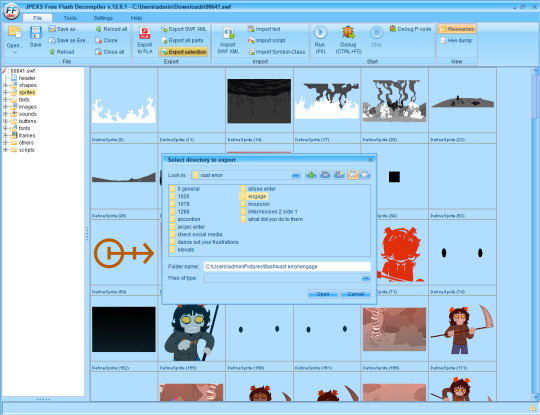Viewport: 540px width, 415px height.
Task: Close the Select directory dialog
Action: tap(371, 160)
